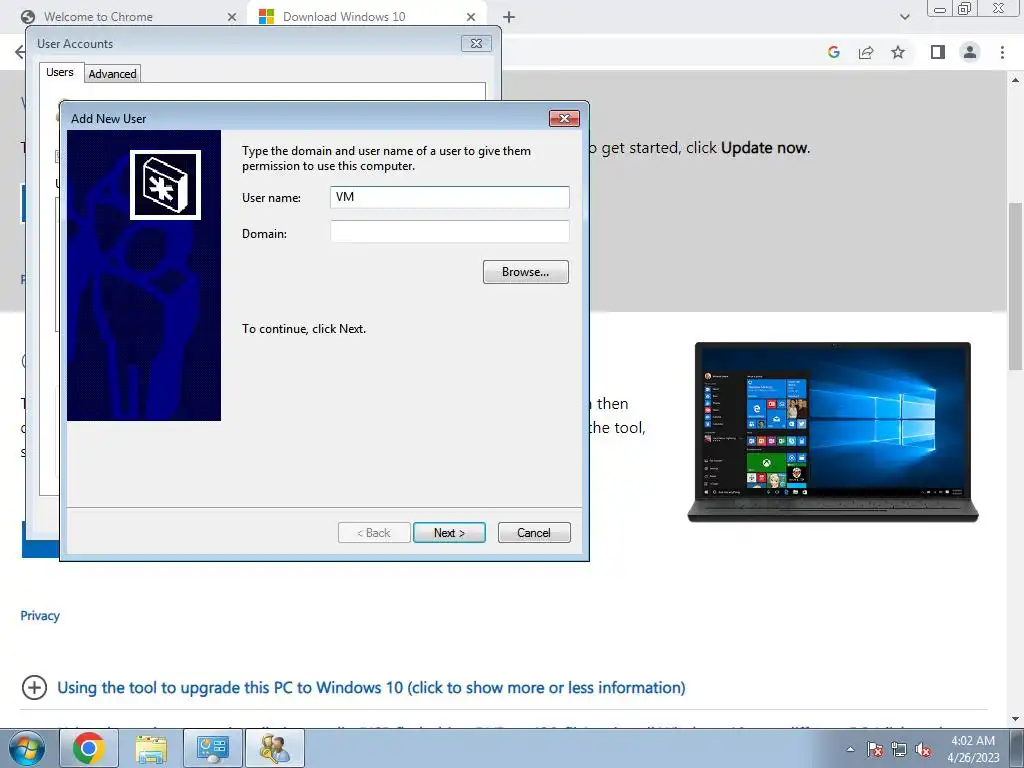
Task: Open a new Chrome tab
Action: [x=509, y=17]
